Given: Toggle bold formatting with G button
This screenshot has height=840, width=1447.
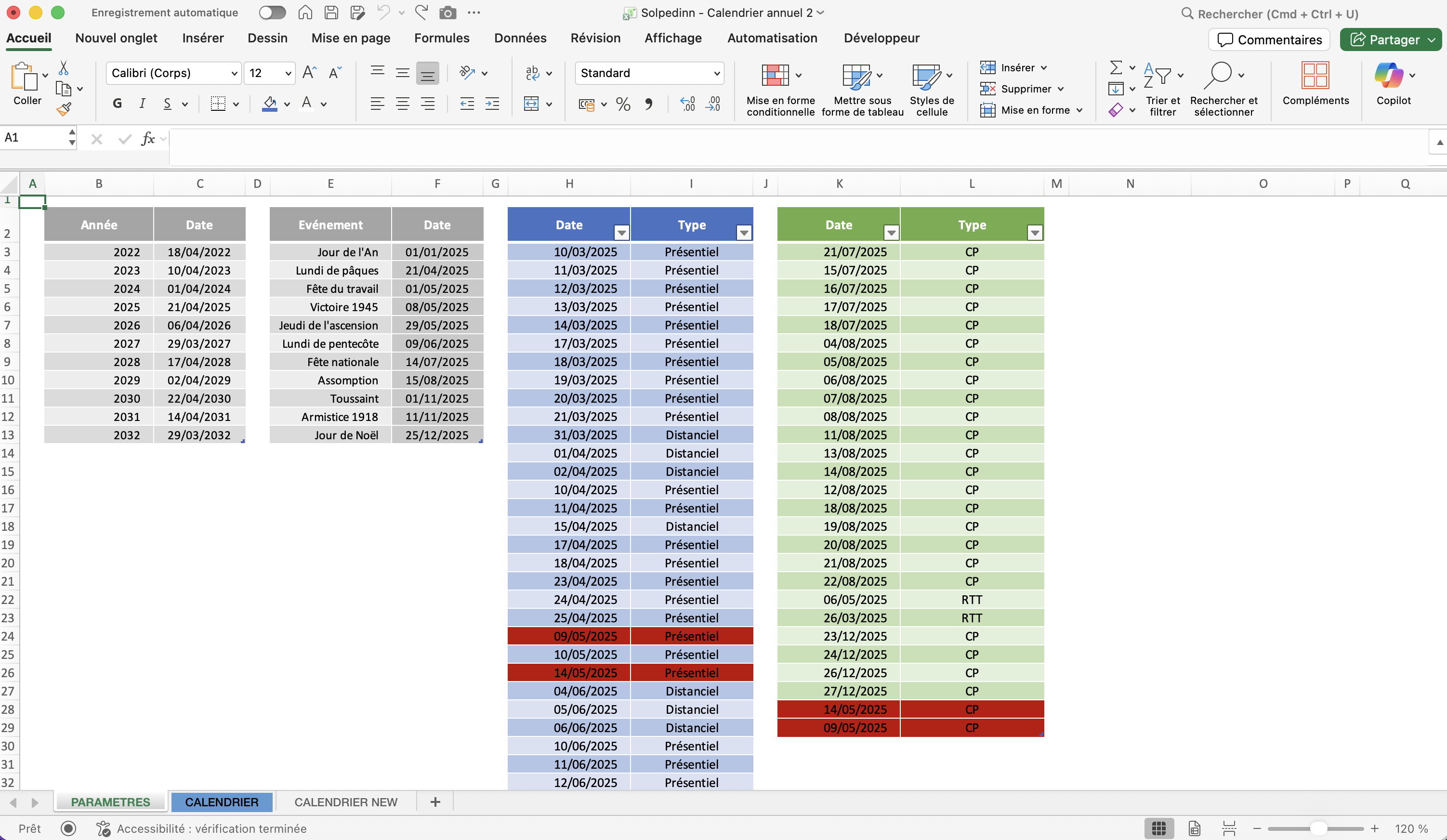Looking at the screenshot, I should coord(117,104).
